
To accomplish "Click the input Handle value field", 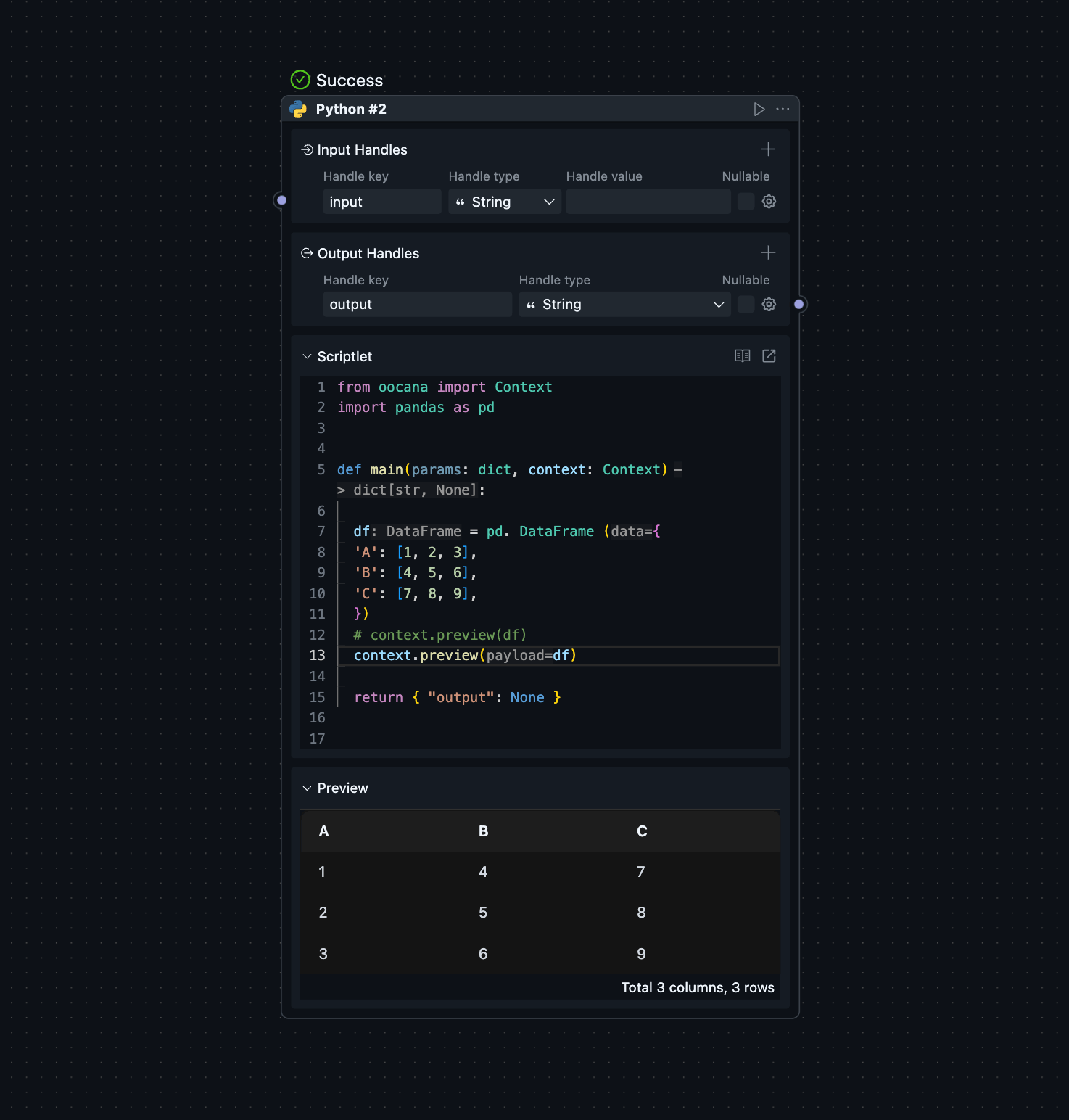I will point(648,202).
